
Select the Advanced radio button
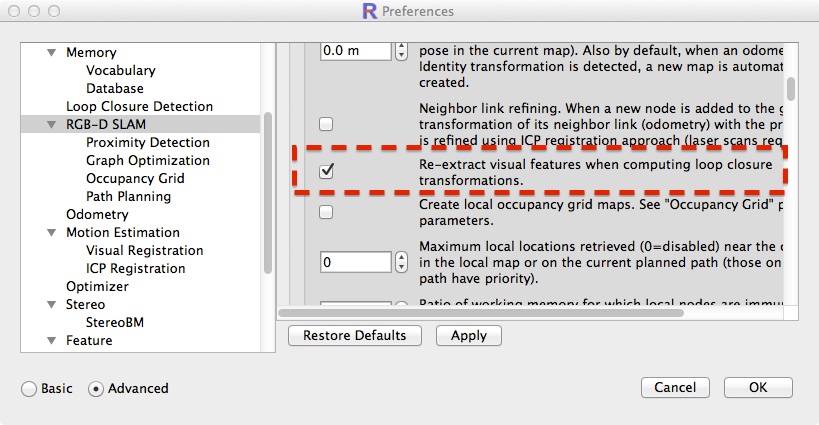coord(97,388)
